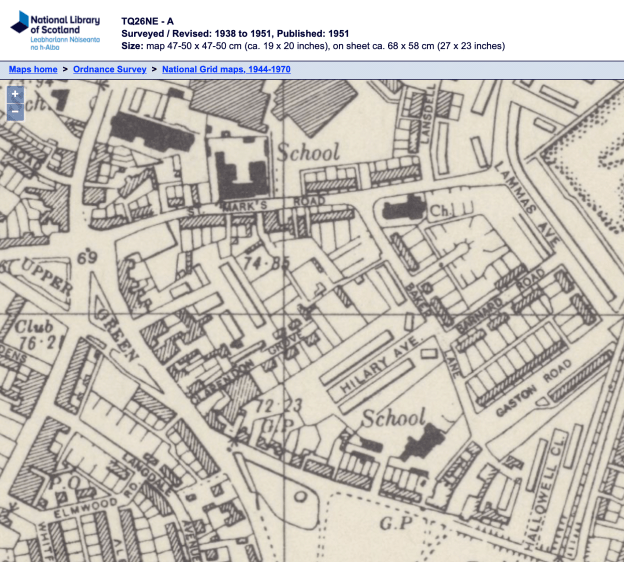
Task: Open the Maps home breadcrumb link
Action: (x=33, y=69)
